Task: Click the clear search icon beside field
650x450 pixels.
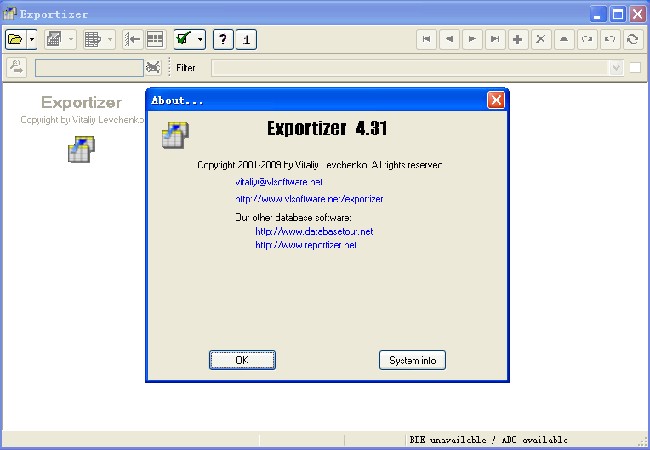Action: pyautogui.click(x=153, y=67)
